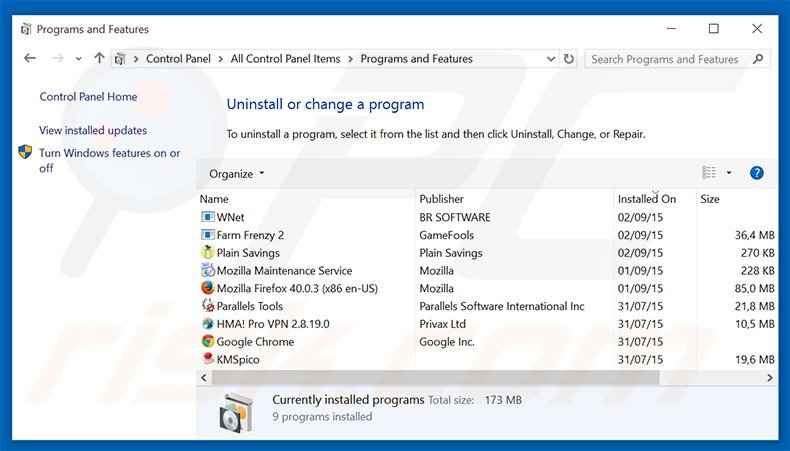Viewport: 790px width, 451px height.
Task: Click the address bar Control Panel icon
Action: pyautogui.click(x=119, y=59)
